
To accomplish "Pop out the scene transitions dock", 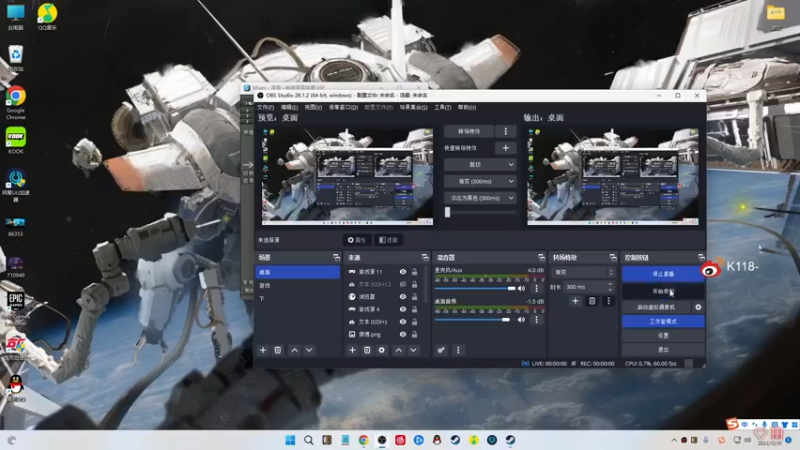I will pos(613,258).
